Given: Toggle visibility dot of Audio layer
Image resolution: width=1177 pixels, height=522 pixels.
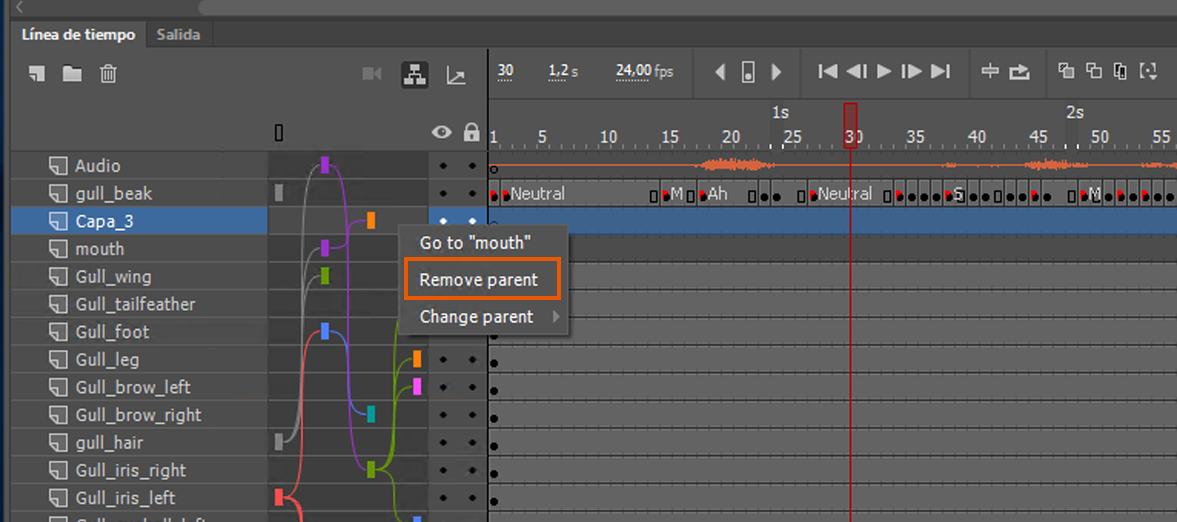Looking at the screenshot, I should (443, 166).
